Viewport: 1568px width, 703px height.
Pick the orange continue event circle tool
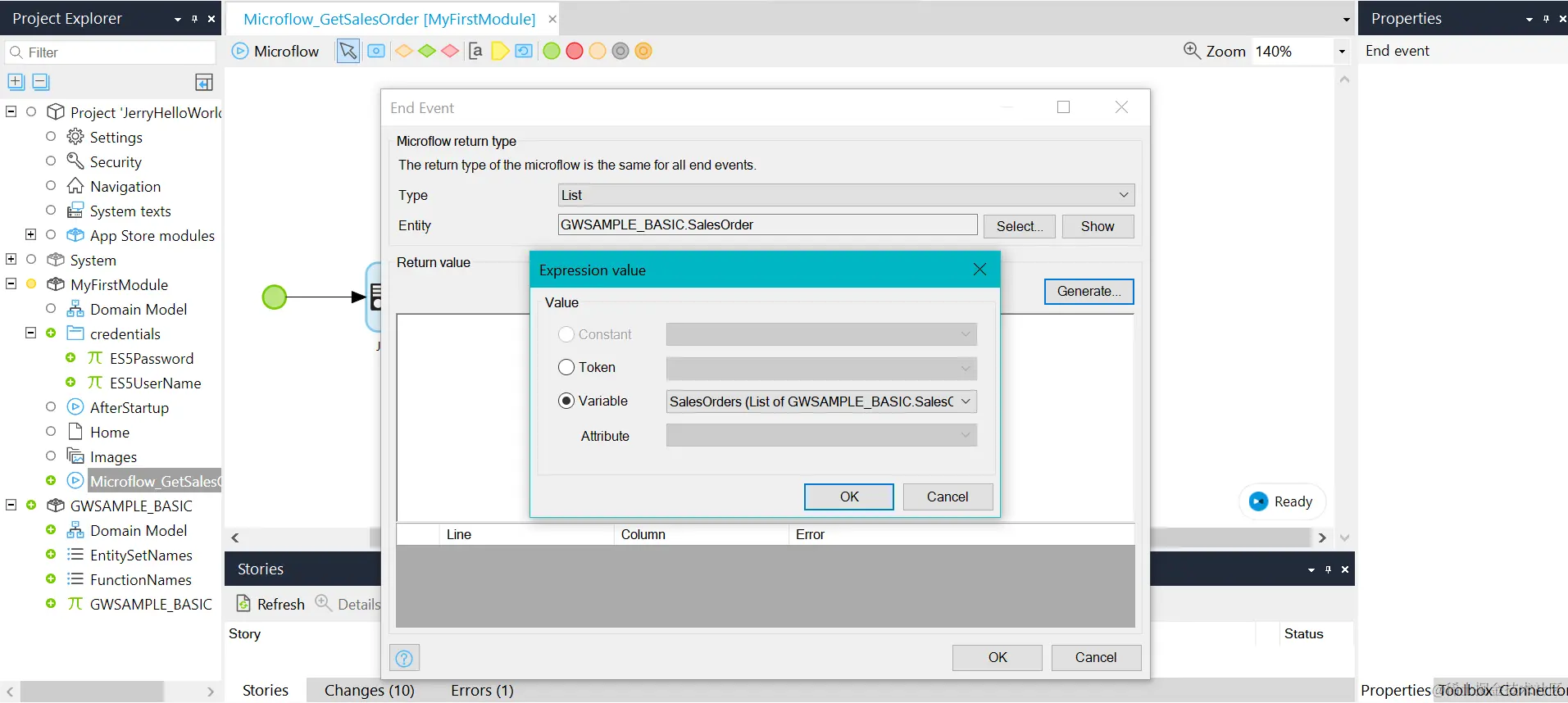click(x=643, y=51)
